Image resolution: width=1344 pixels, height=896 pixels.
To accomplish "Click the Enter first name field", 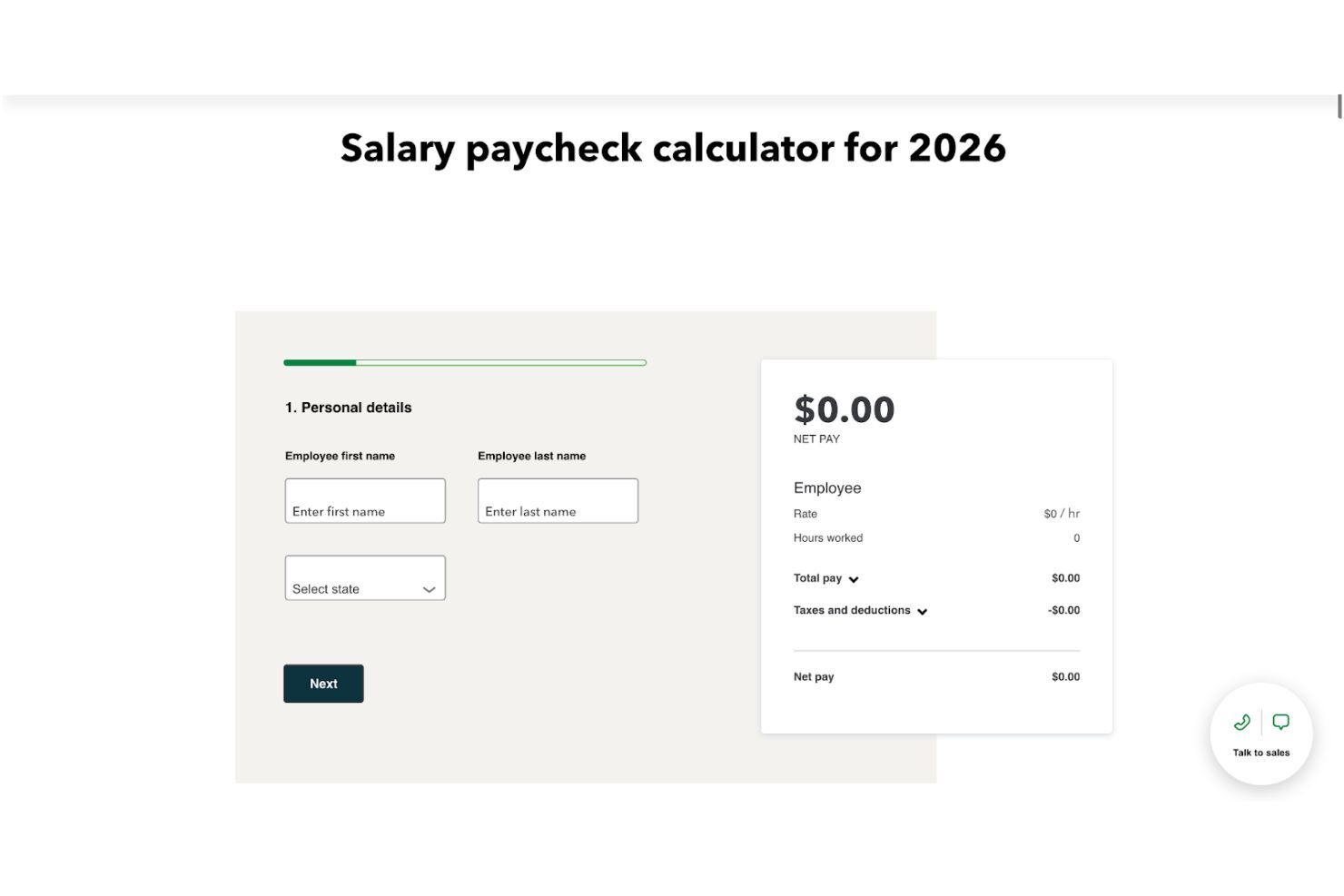I will coord(364,500).
